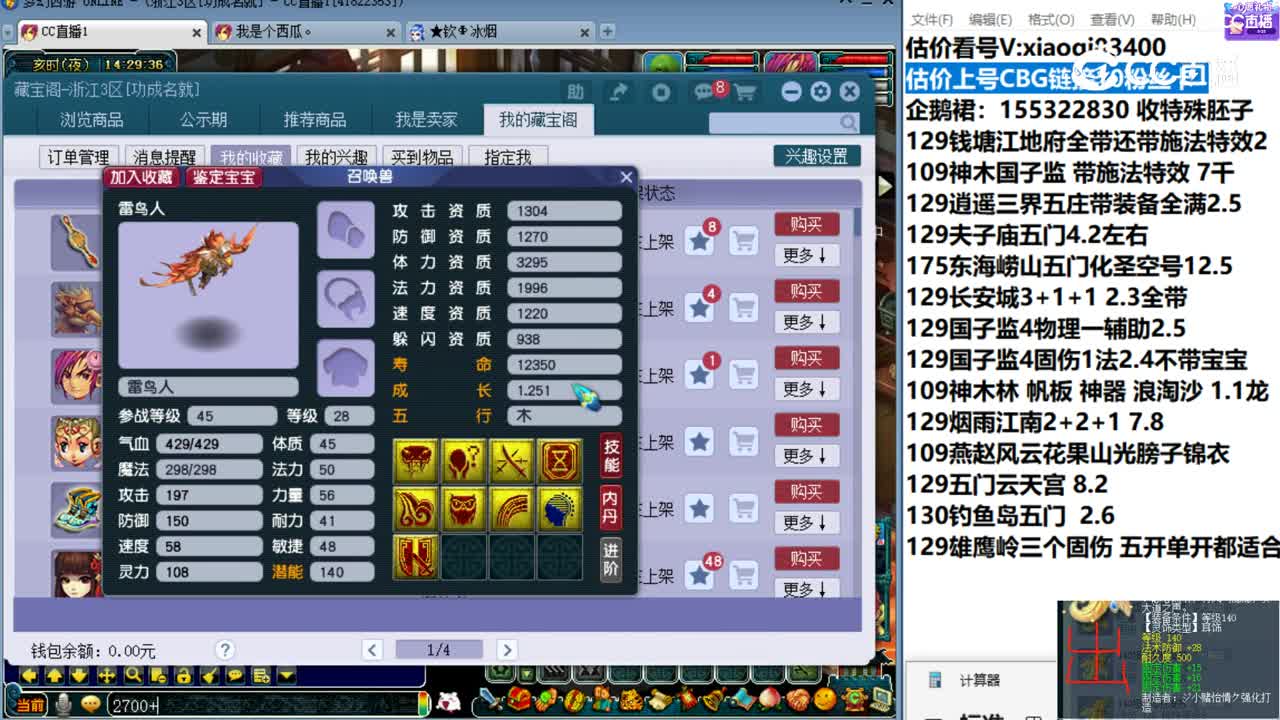The image size is (1280, 720).
Task: Click 订单管理 button
Action: pos(79,157)
